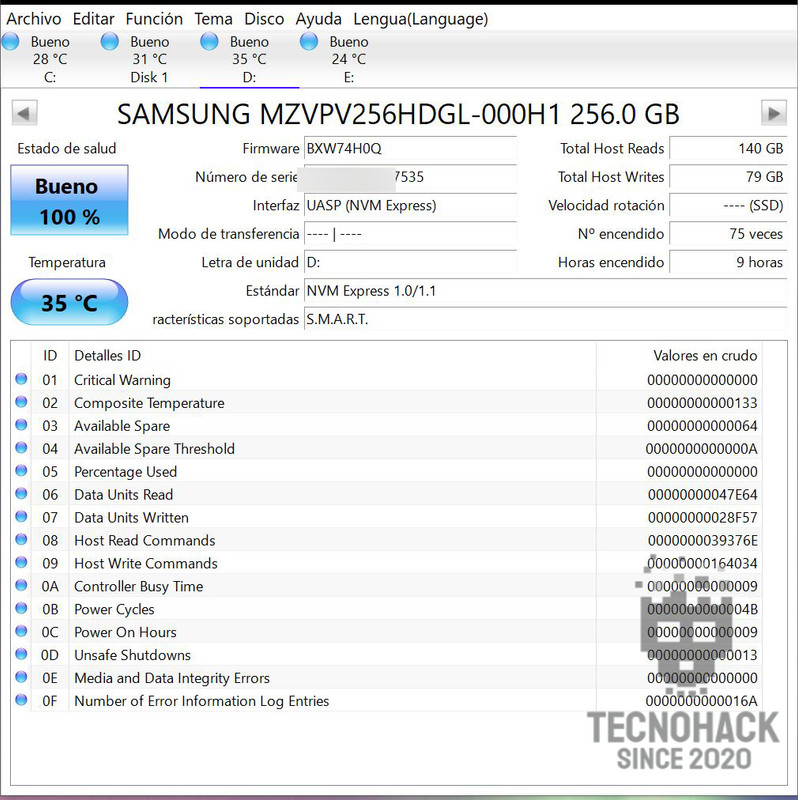
Task: Go to previous disk with left arrow
Action: (24, 113)
